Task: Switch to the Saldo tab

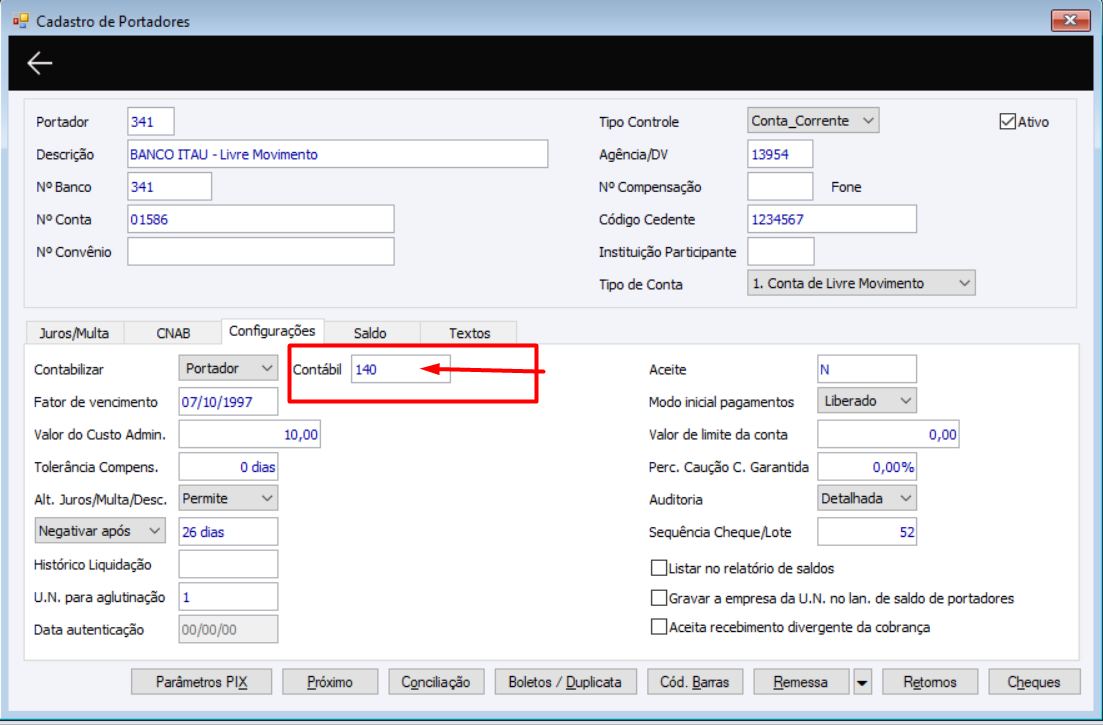Action: (371, 333)
